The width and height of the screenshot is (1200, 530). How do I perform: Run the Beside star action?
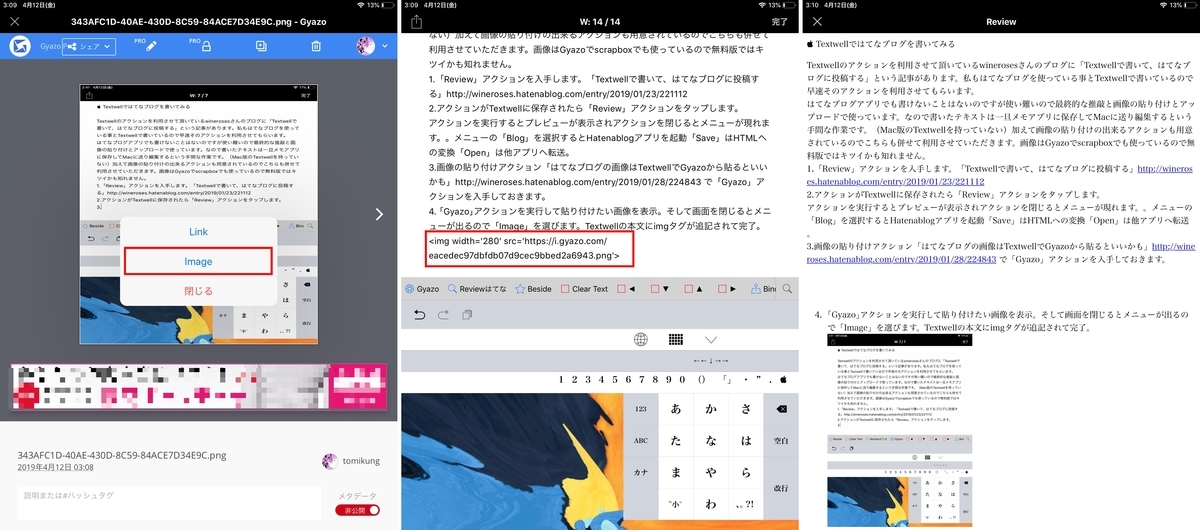coord(533,289)
